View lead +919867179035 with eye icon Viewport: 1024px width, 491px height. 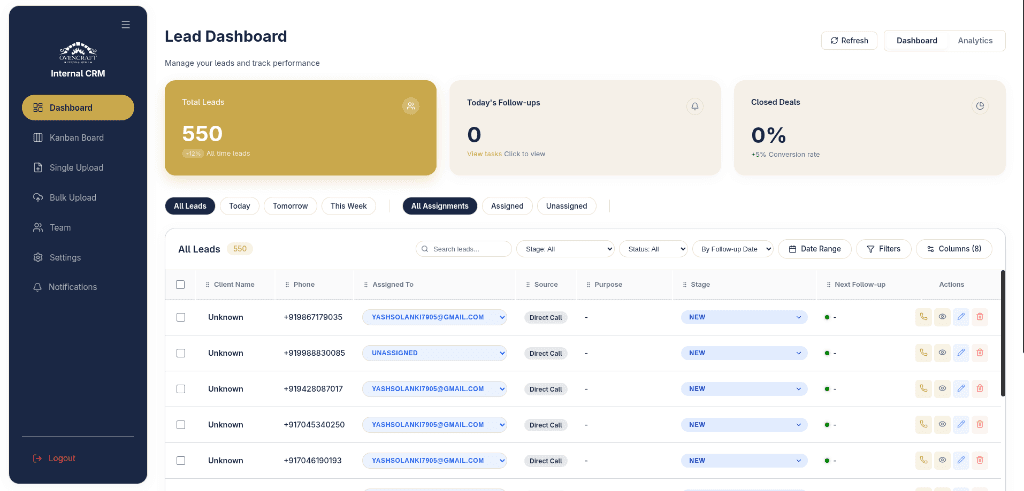click(x=942, y=317)
